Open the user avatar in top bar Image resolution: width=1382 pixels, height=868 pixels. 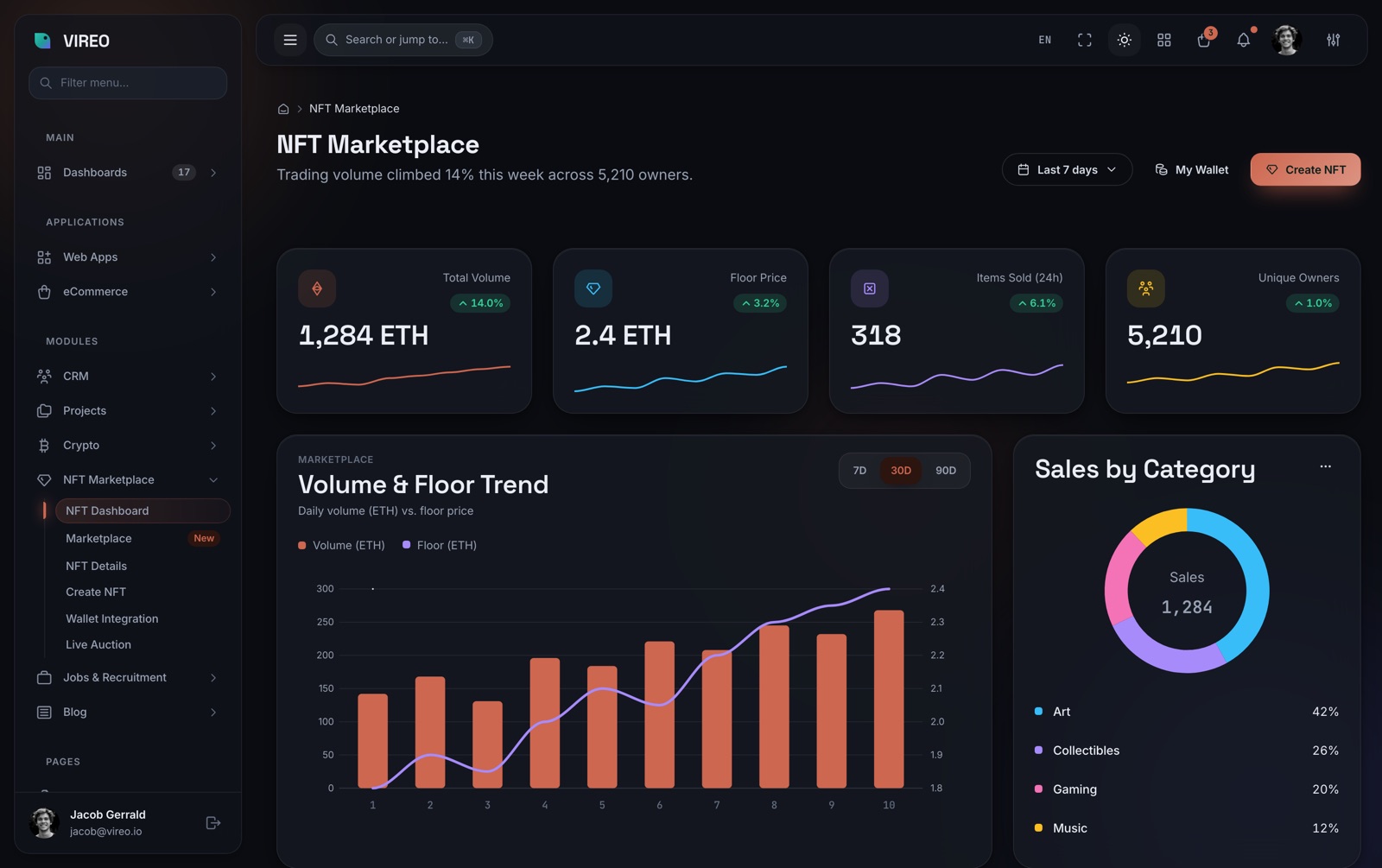pyautogui.click(x=1287, y=40)
